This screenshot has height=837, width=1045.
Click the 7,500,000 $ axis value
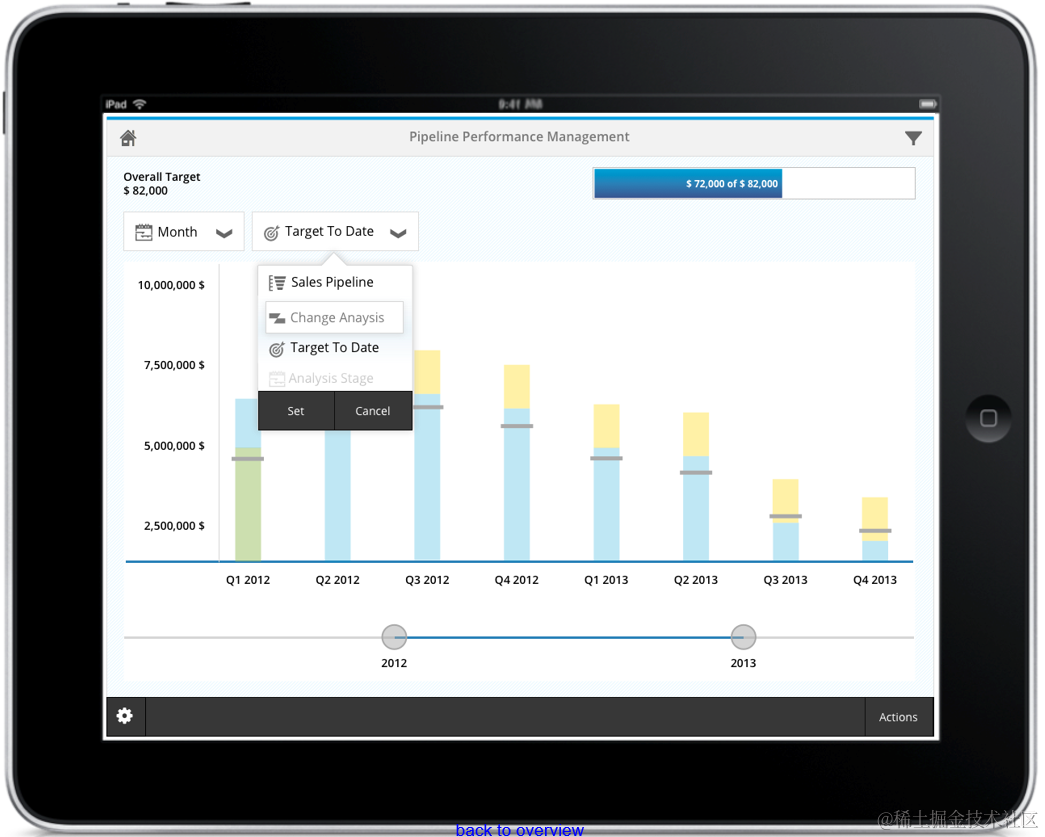tap(174, 365)
